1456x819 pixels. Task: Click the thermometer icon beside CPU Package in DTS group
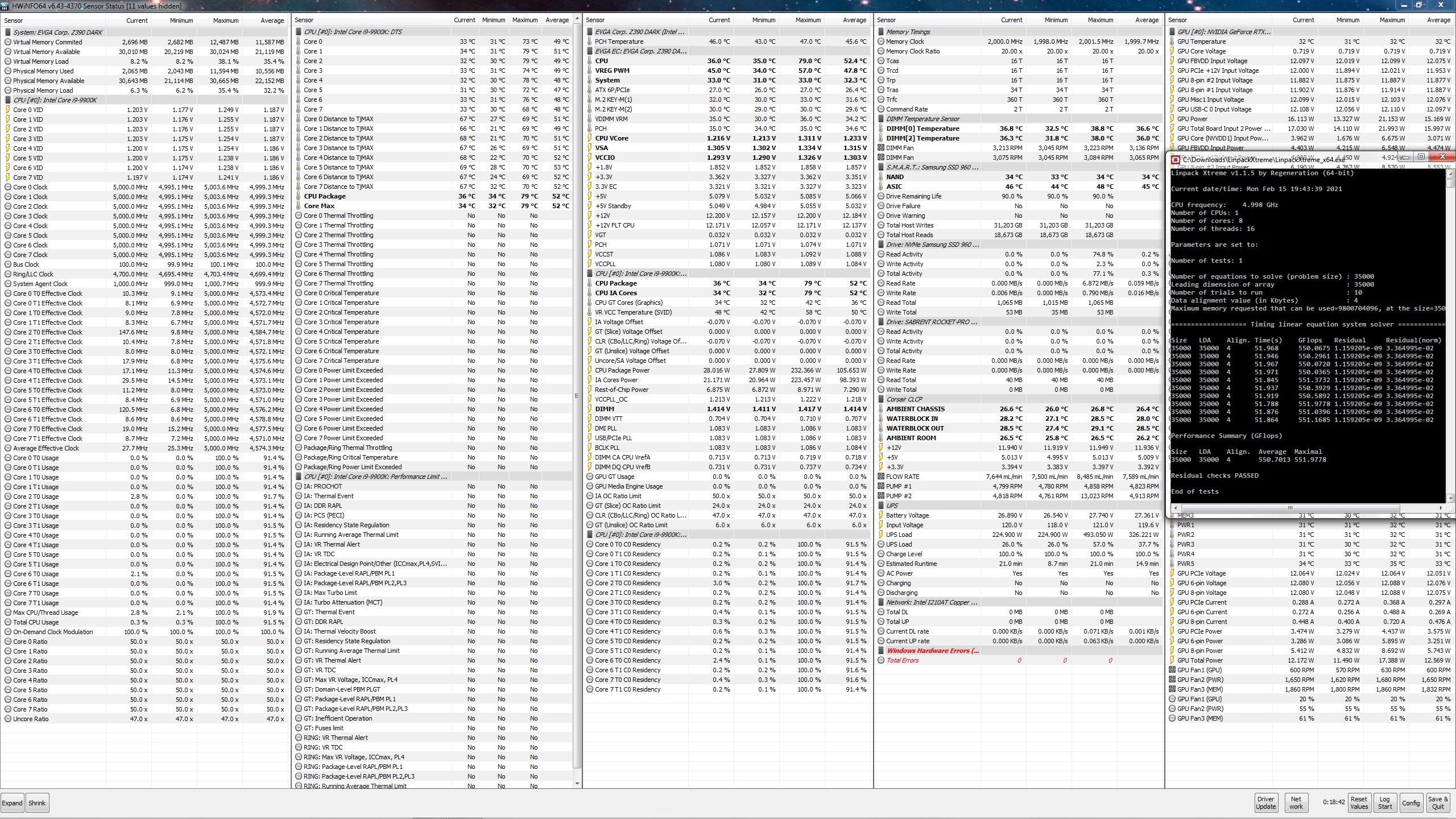[x=299, y=196]
